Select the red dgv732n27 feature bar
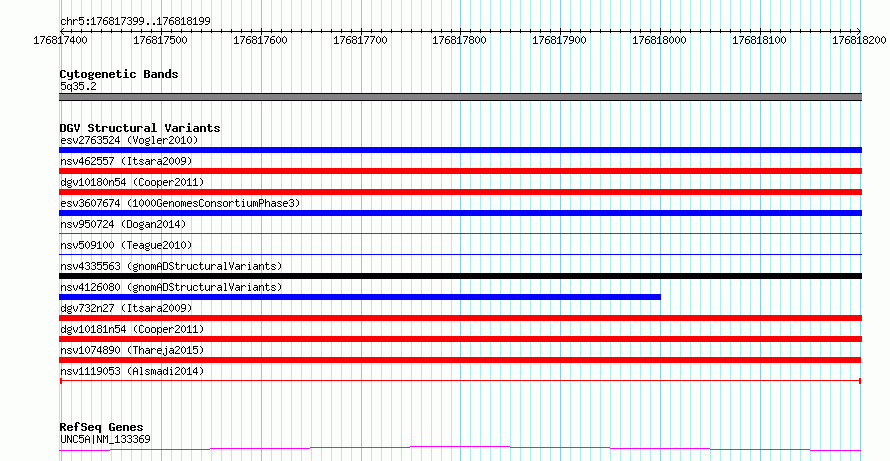890x461 pixels. (460, 318)
